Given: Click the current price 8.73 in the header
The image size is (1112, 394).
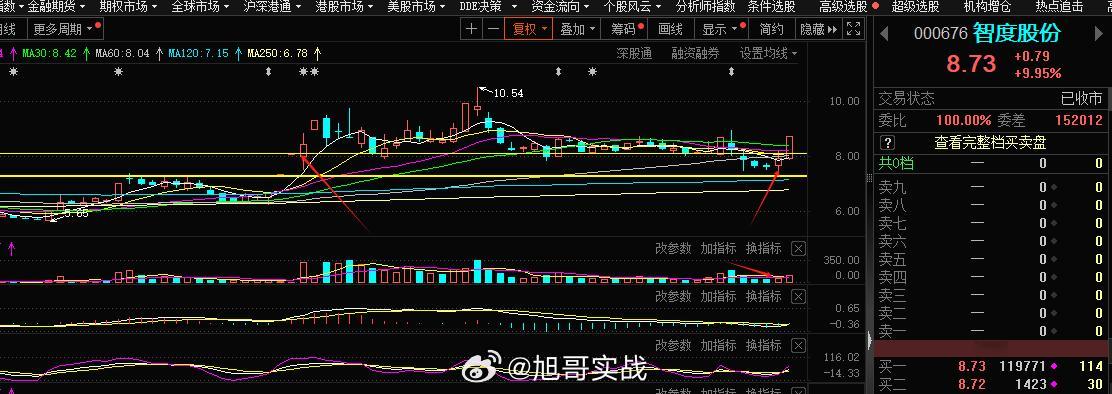Looking at the screenshot, I should 972,64.
